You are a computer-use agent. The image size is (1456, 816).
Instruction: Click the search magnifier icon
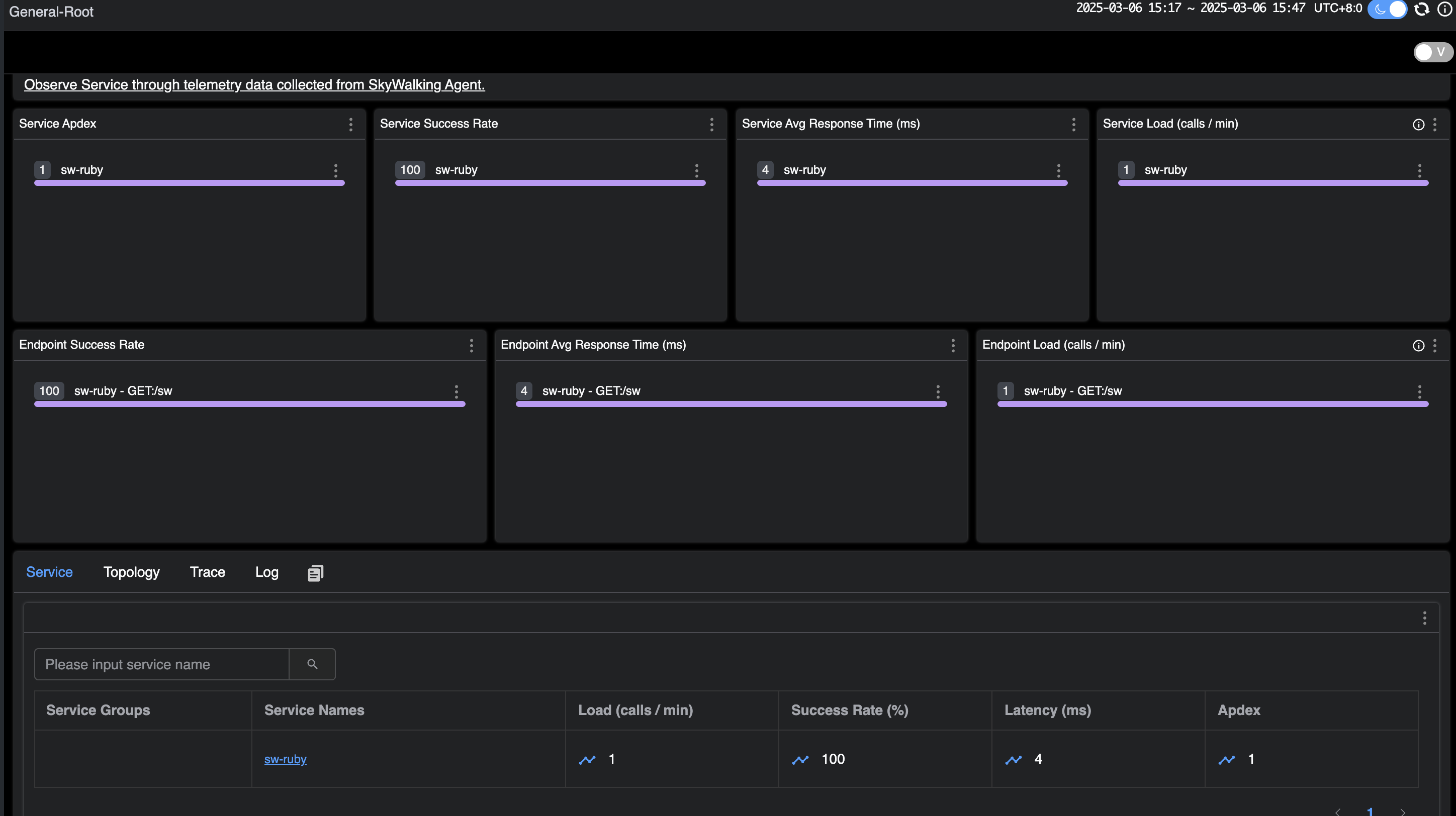(x=312, y=664)
